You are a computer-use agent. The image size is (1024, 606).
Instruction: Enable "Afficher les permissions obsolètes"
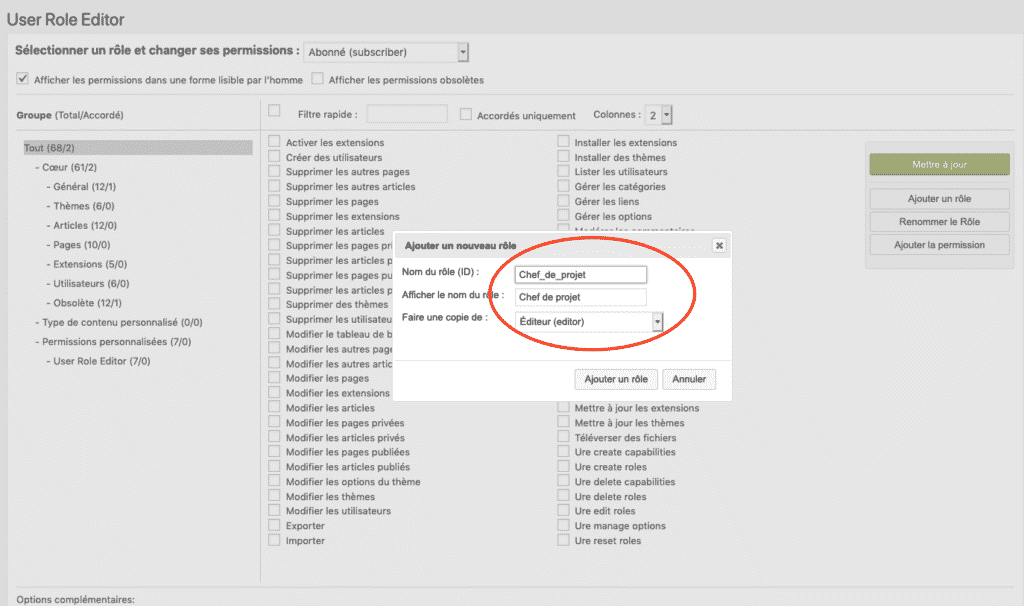(x=315, y=79)
